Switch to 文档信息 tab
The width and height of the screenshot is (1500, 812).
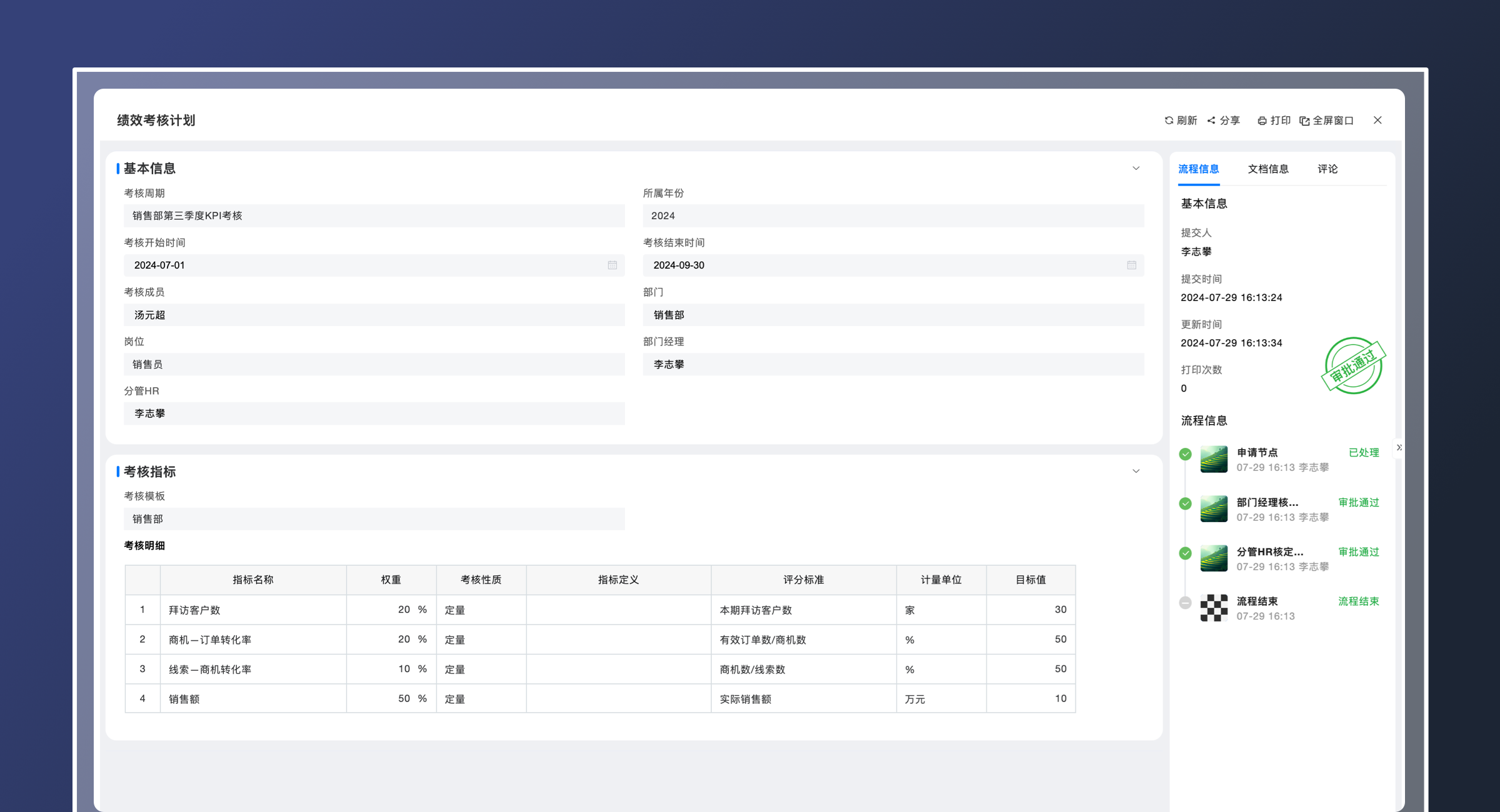(x=1267, y=169)
